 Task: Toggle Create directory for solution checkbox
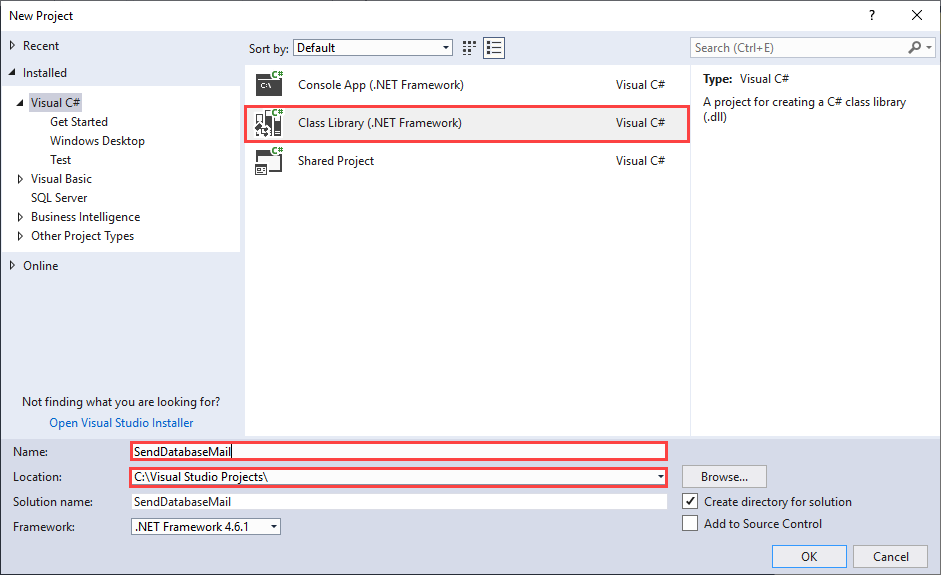tap(690, 502)
